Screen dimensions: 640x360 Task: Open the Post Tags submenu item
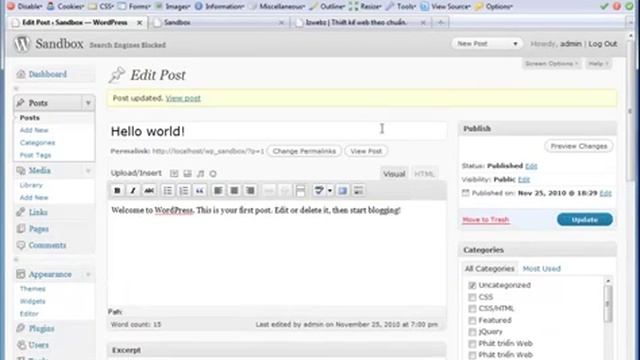tap(36, 155)
